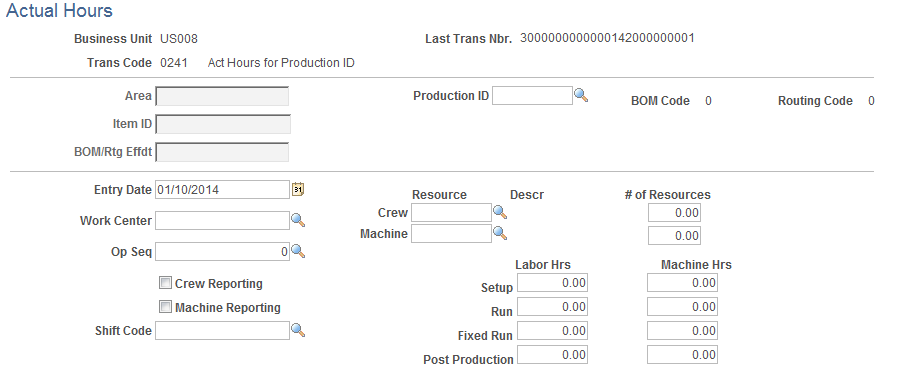Focus the Crew resource input field
899x387 pixels.
[x=451, y=213]
